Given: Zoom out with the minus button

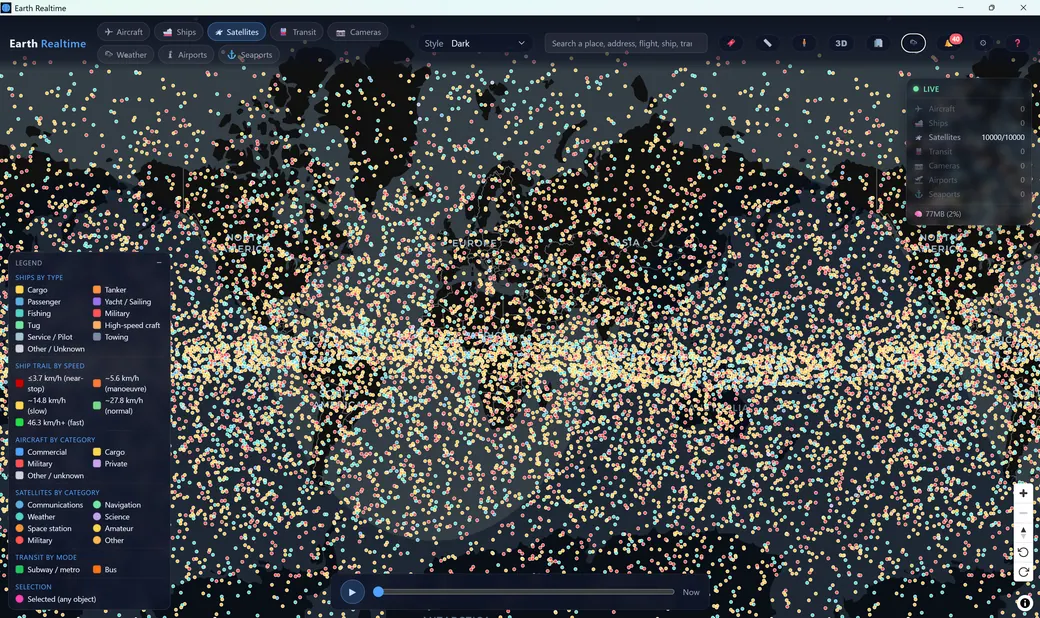Looking at the screenshot, I should (x=1023, y=513).
